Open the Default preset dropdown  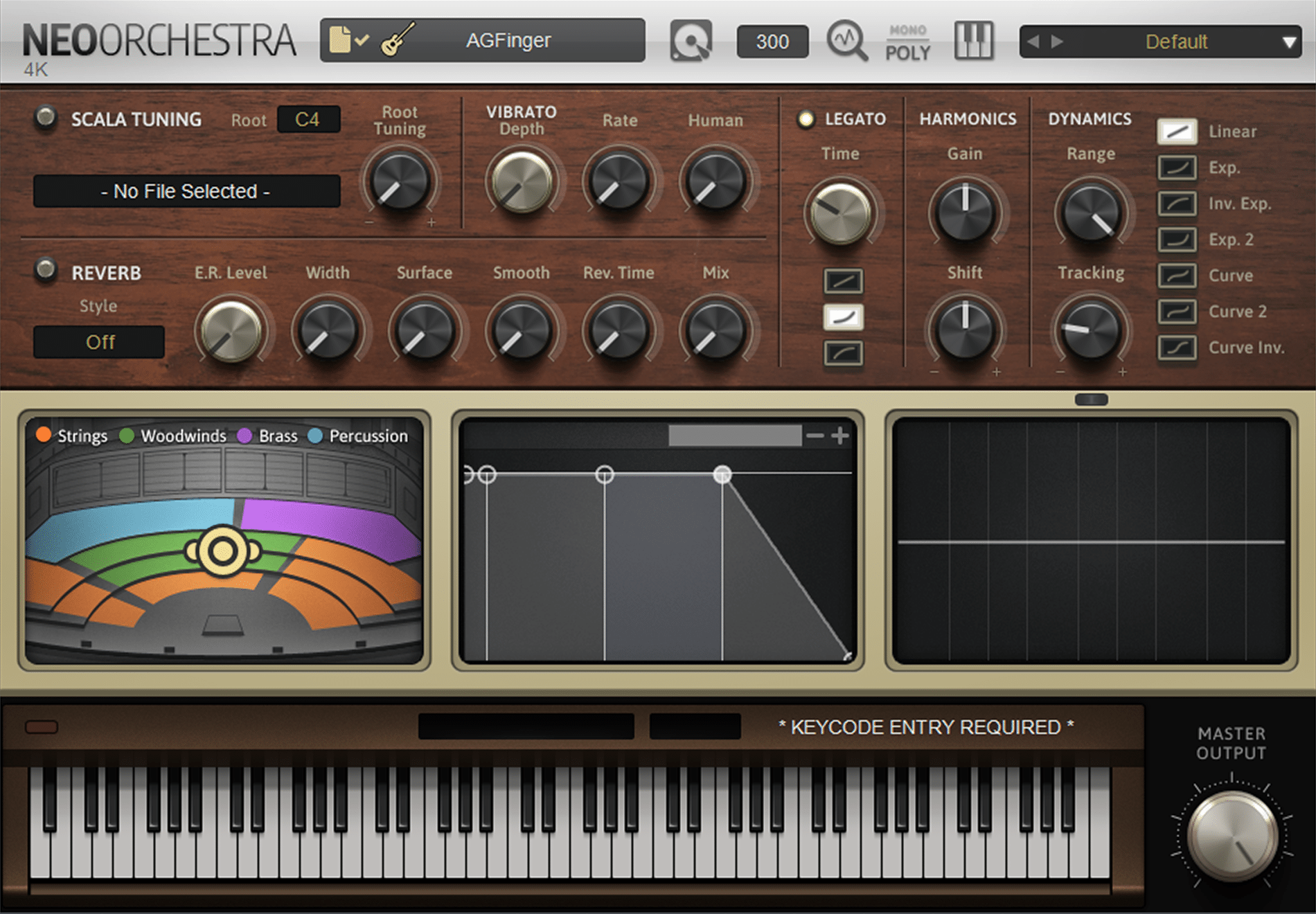point(1176,41)
